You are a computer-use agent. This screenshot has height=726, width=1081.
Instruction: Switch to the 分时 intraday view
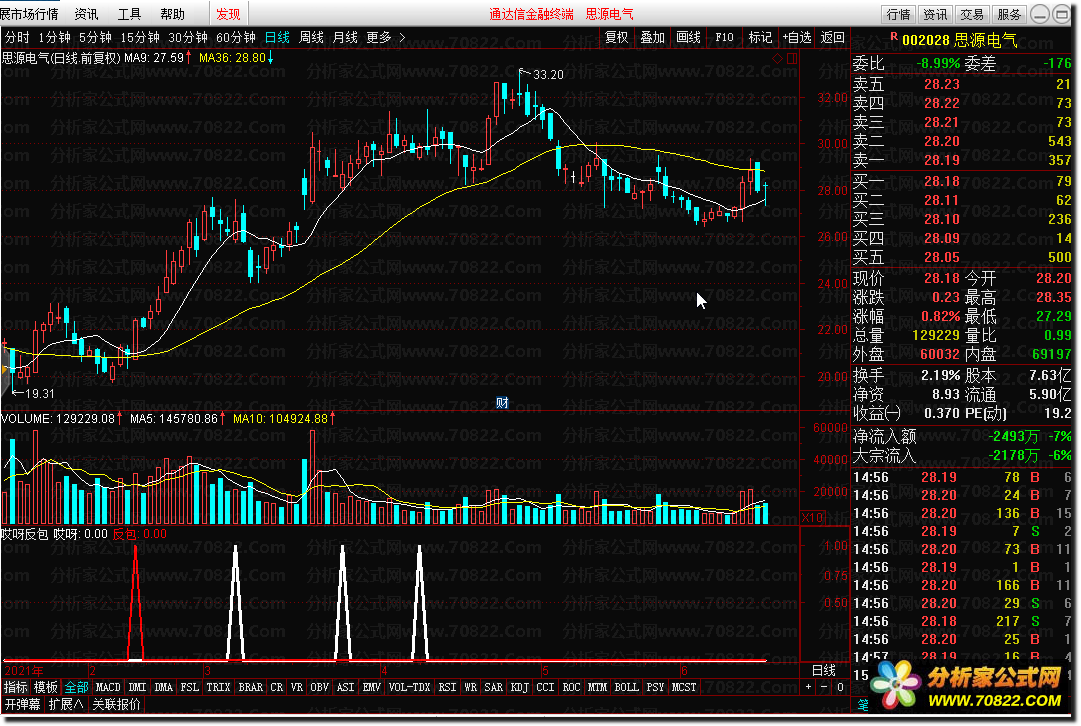tap(17, 37)
